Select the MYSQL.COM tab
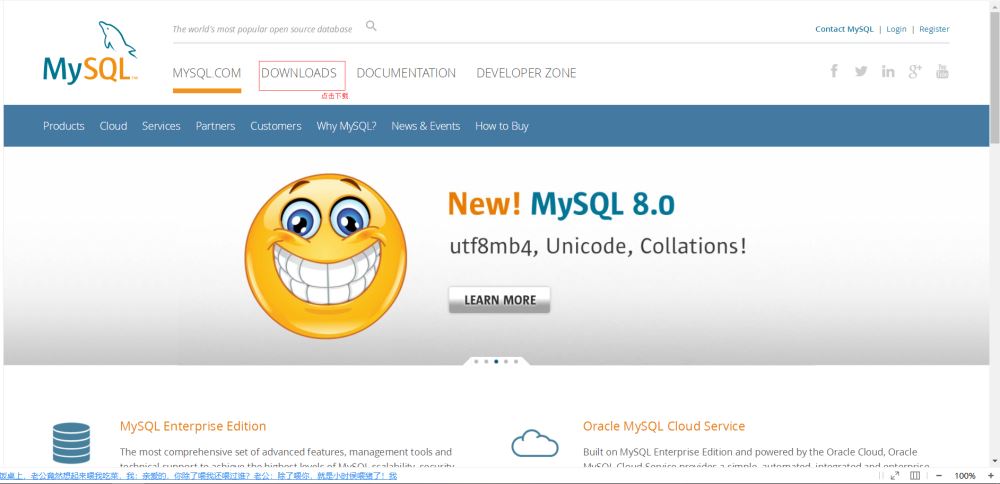 coord(207,73)
